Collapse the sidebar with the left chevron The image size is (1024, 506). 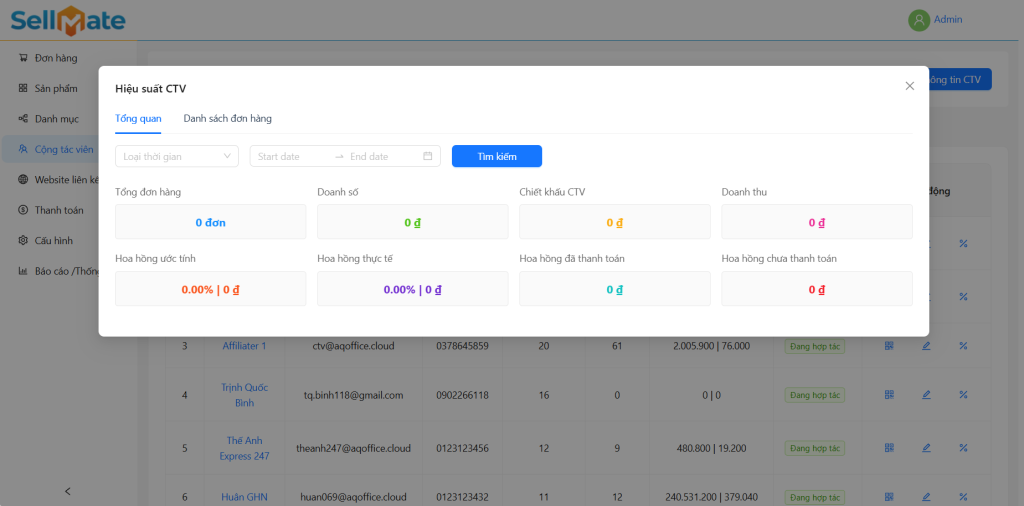(68, 491)
